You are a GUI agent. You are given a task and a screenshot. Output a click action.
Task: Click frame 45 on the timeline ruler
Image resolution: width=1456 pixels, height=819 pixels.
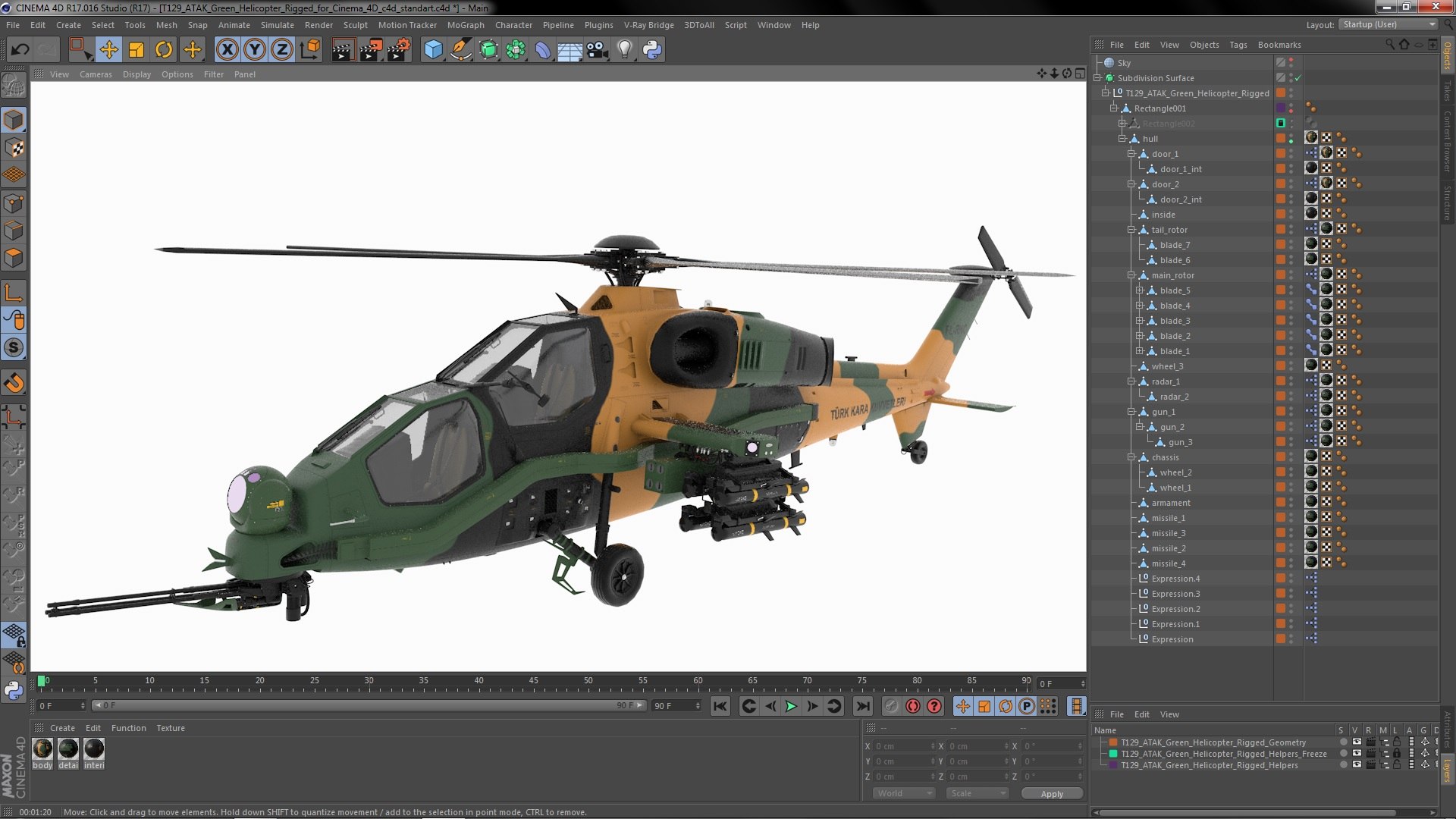tap(534, 681)
